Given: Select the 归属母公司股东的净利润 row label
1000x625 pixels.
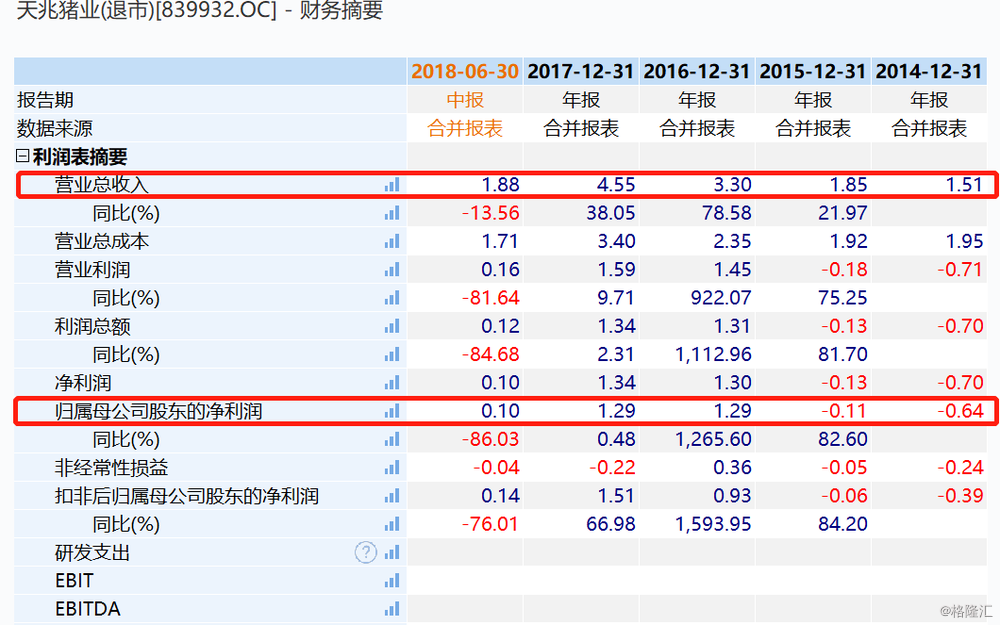Looking at the screenshot, I should coord(158,411).
